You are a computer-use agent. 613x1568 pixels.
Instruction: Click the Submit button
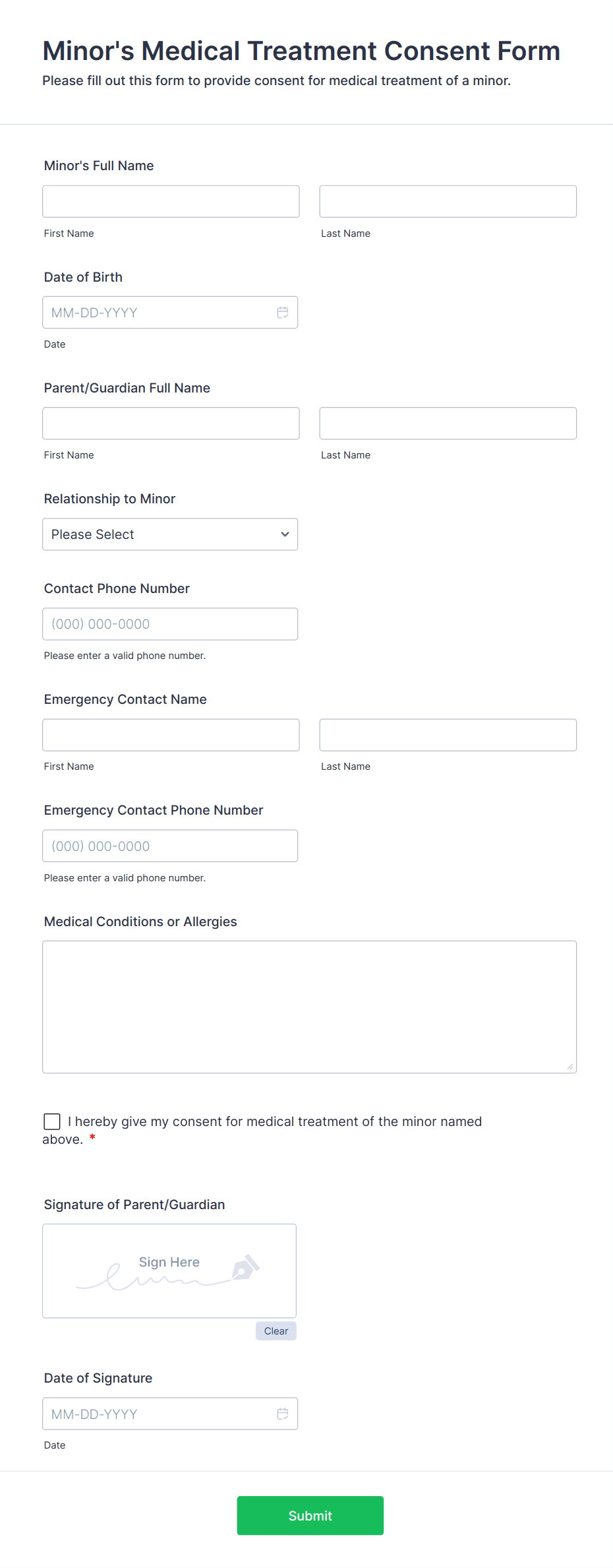tap(310, 1515)
